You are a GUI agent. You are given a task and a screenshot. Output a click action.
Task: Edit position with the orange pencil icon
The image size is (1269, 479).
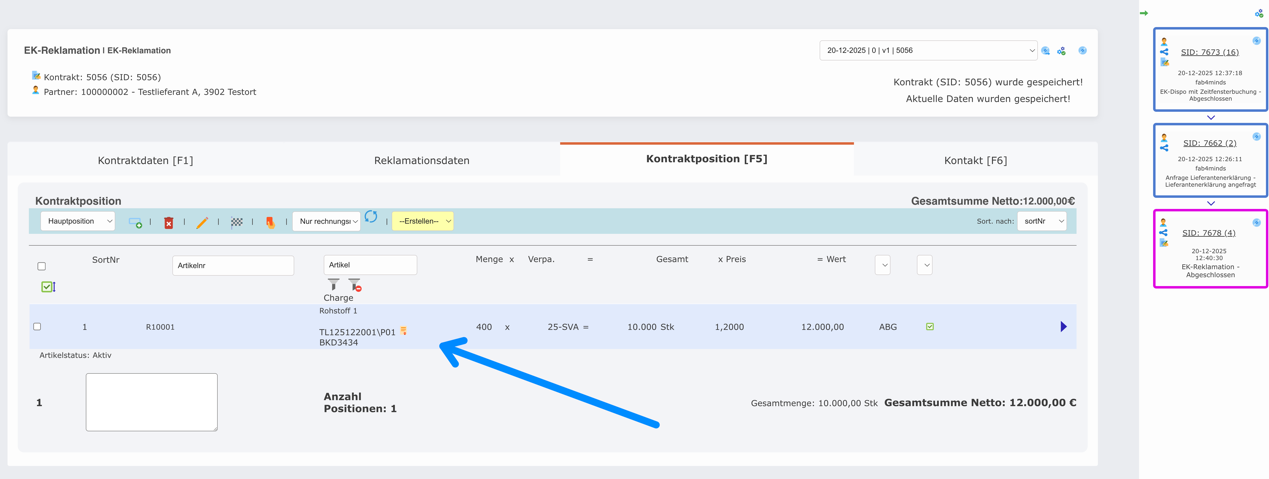202,222
